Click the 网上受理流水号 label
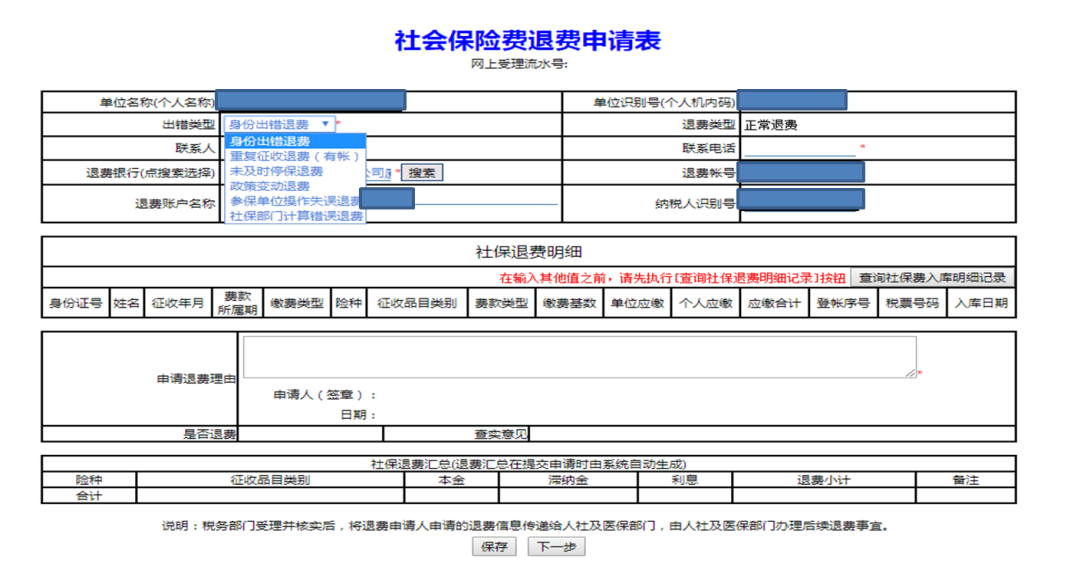Screen dimensions: 1080x577 click(519, 64)
